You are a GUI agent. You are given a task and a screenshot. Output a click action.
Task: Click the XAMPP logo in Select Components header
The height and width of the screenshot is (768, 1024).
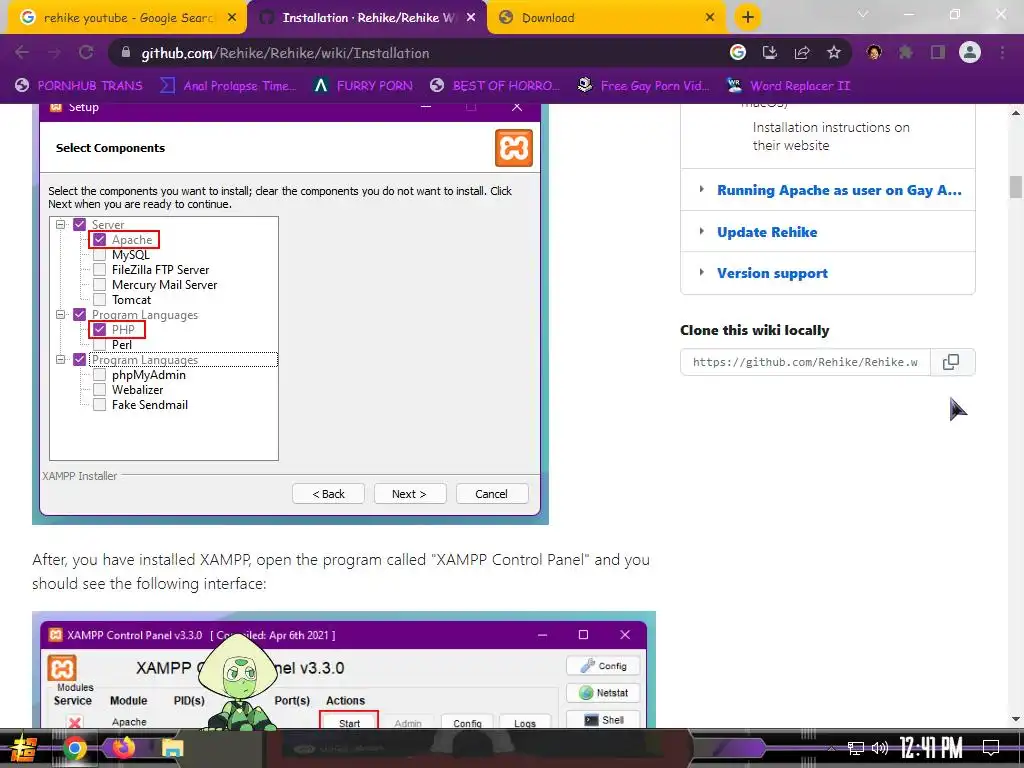(514, 148)
